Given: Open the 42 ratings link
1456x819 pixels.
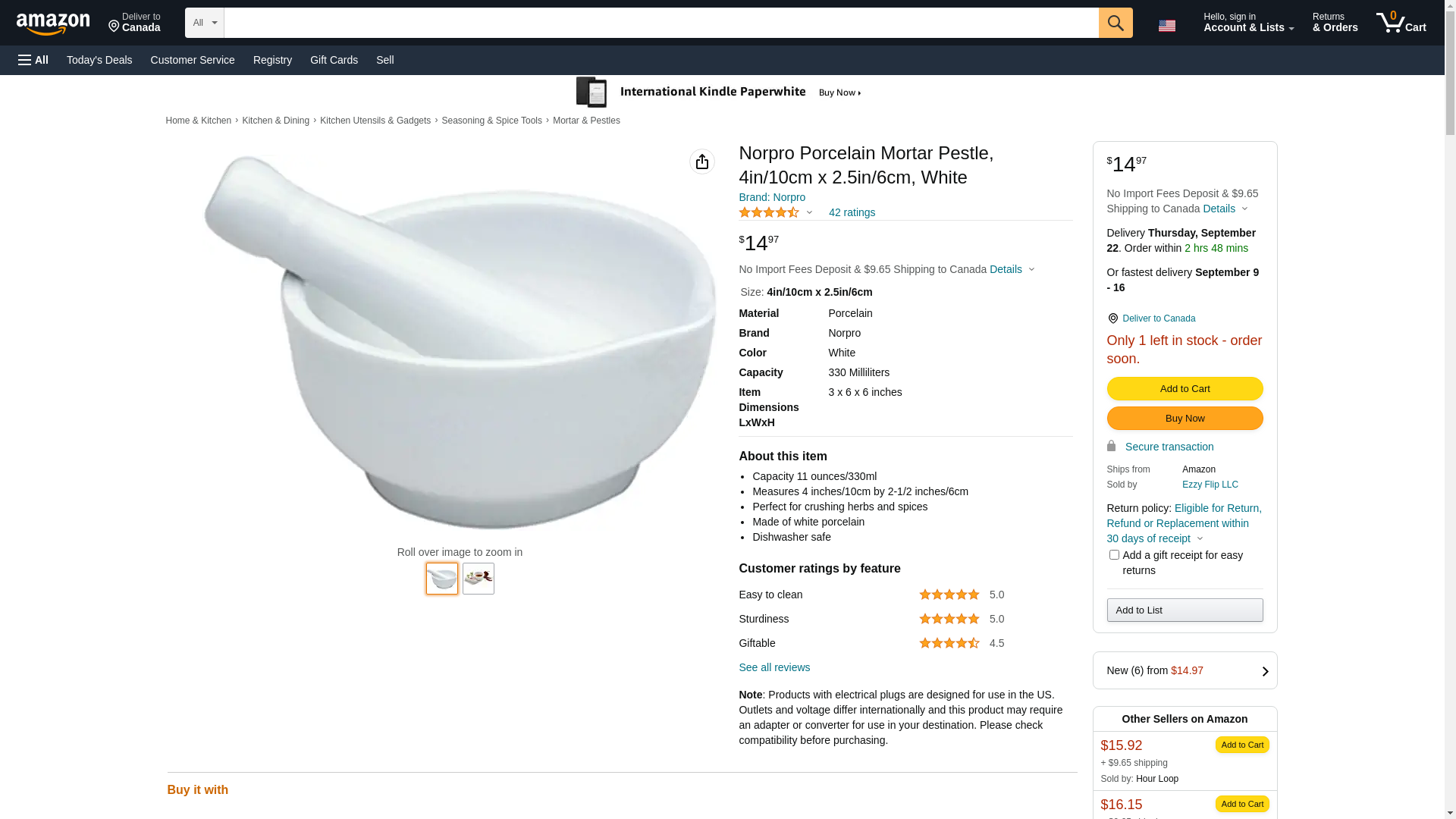Looking at the screenshot, I should [851, 213].
